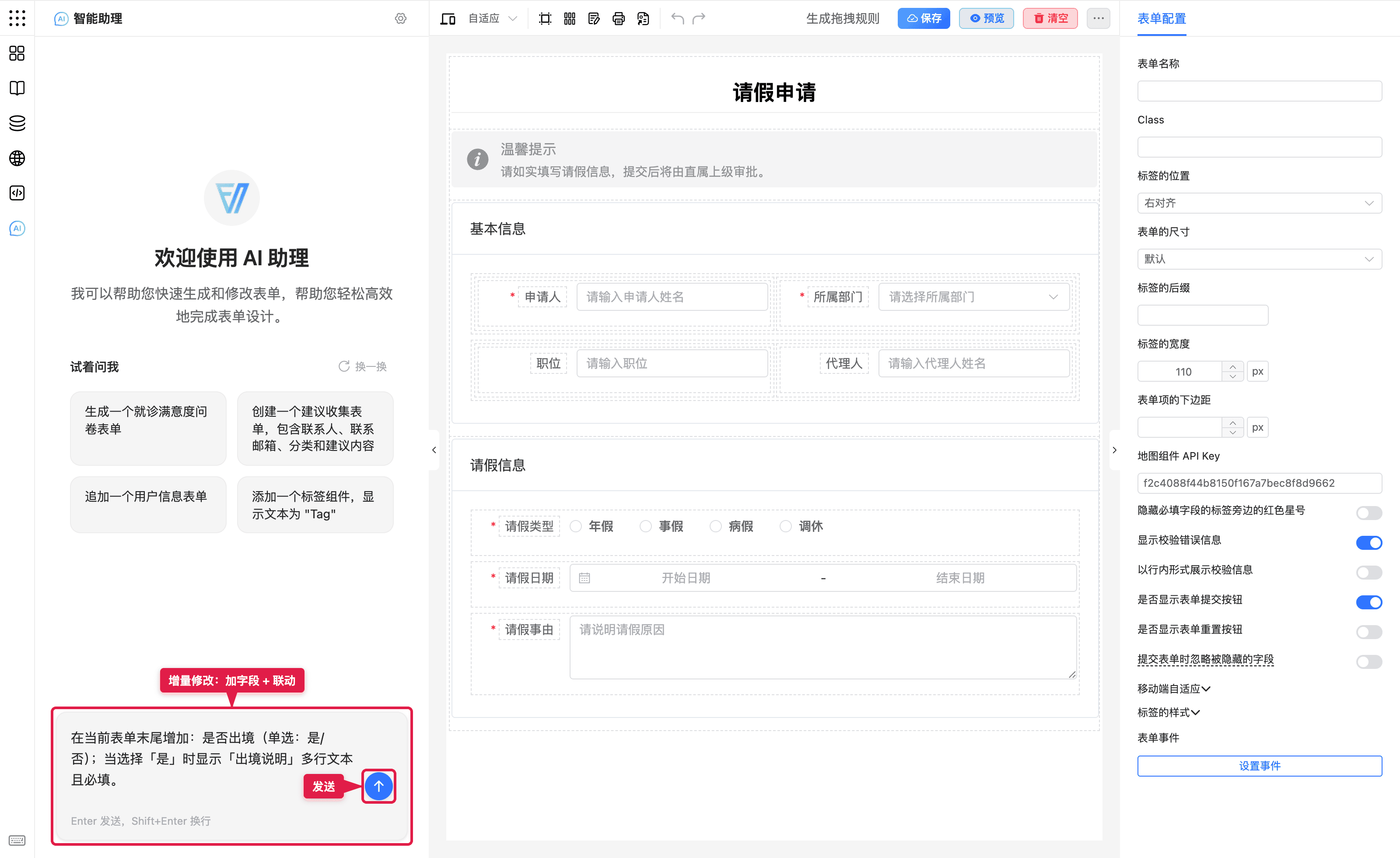Screen dimensions: 1400x858
Task: Expand the 标签的样式 section
Action: (x=1169, y=712)
